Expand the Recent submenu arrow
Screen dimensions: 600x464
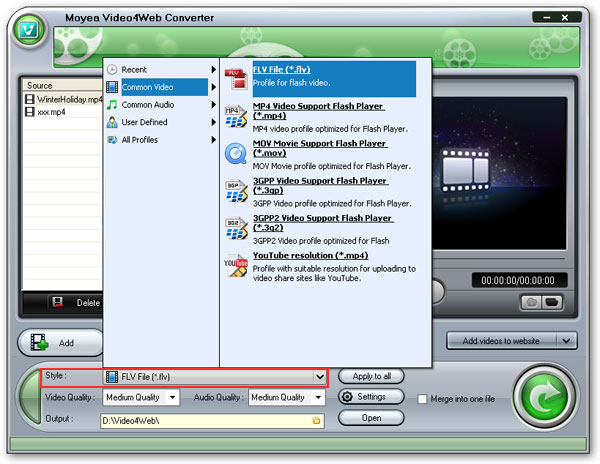click(x=213, y=70)
